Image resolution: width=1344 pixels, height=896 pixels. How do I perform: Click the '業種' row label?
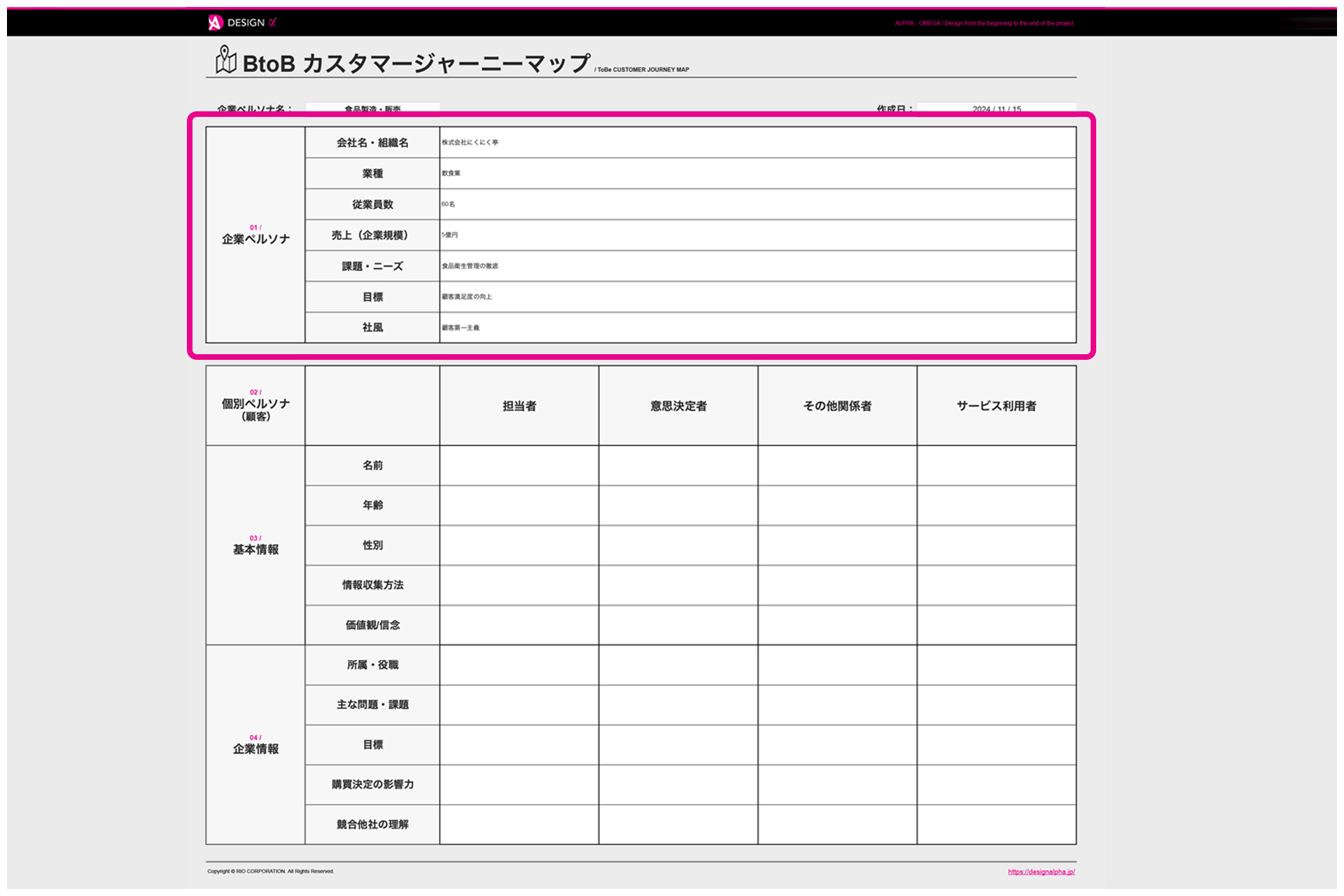[x=372, y=173]
